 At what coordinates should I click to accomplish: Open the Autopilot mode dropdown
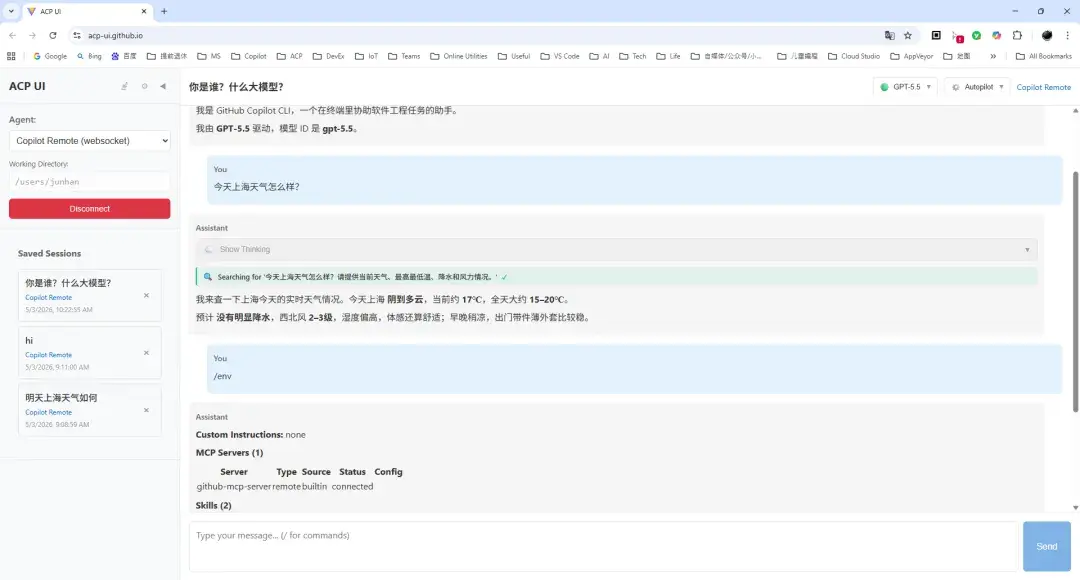(977, 87)
